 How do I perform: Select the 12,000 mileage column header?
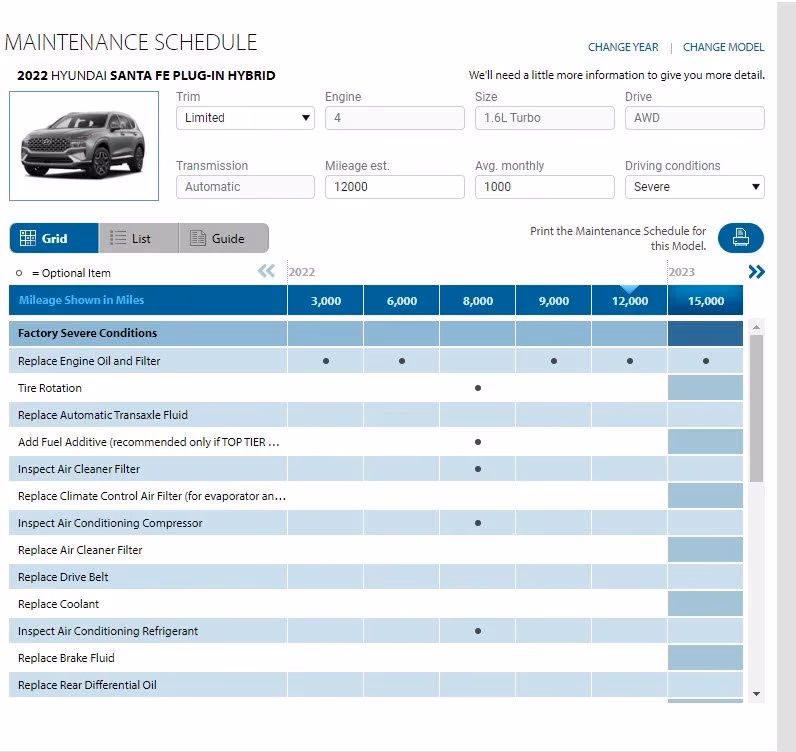click(629, 301)
